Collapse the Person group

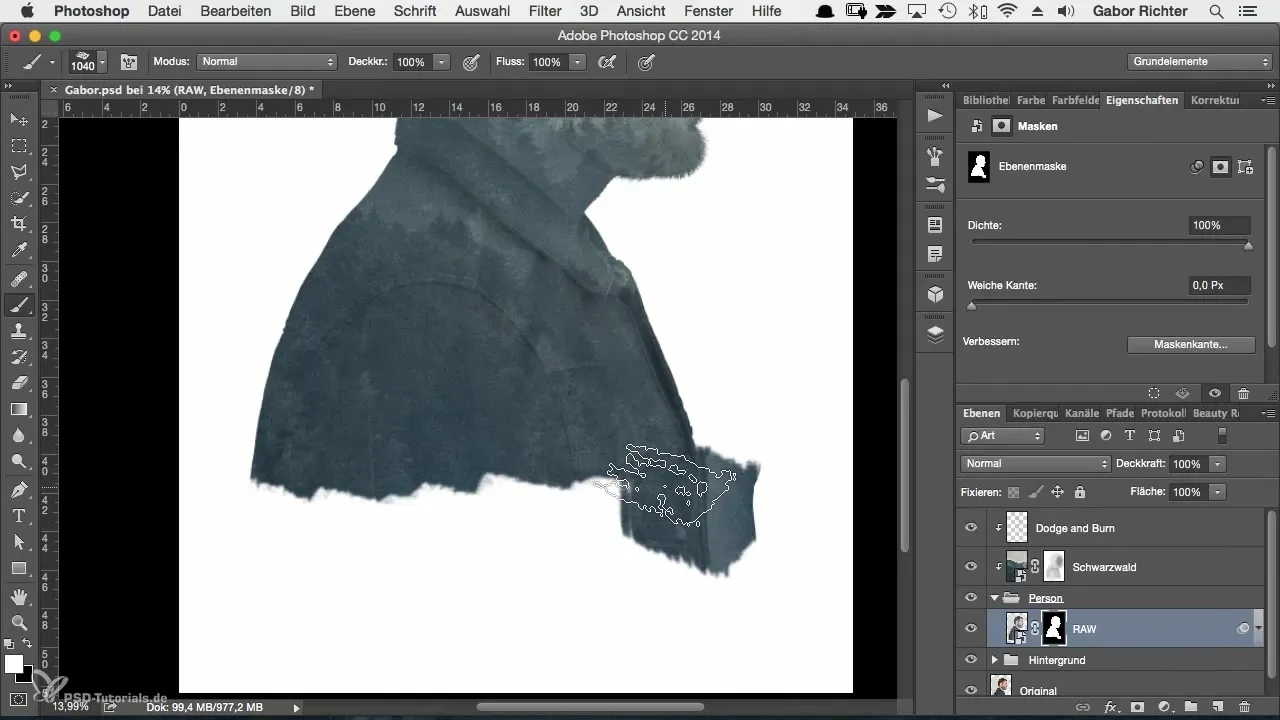pos(994,598)
